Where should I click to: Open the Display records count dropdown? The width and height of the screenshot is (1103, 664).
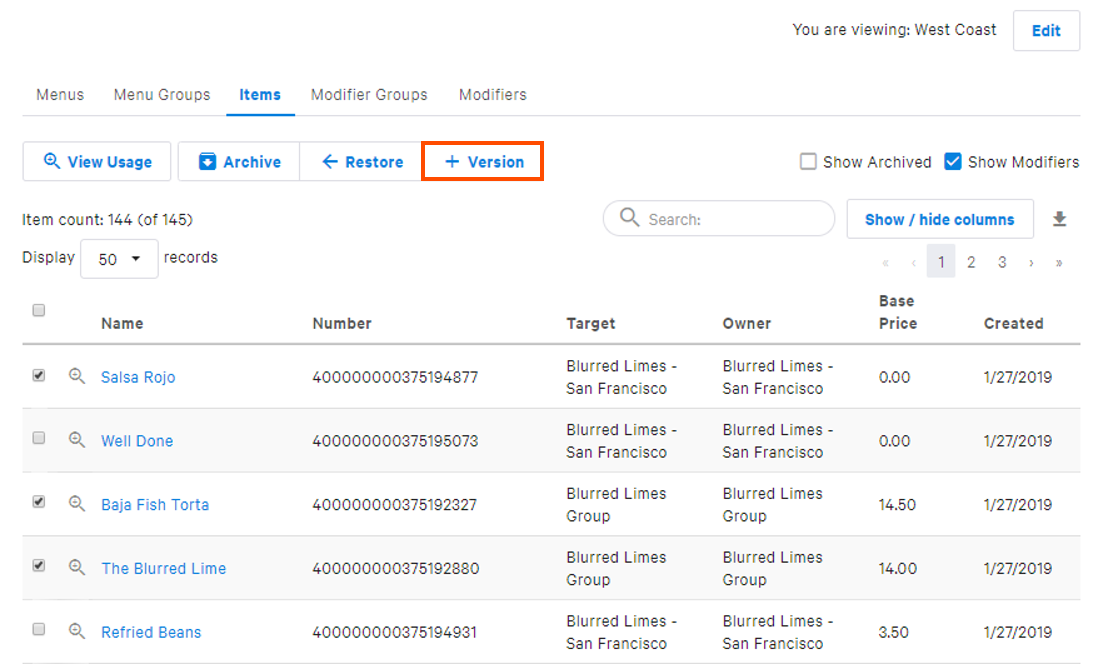pos(119,258)
